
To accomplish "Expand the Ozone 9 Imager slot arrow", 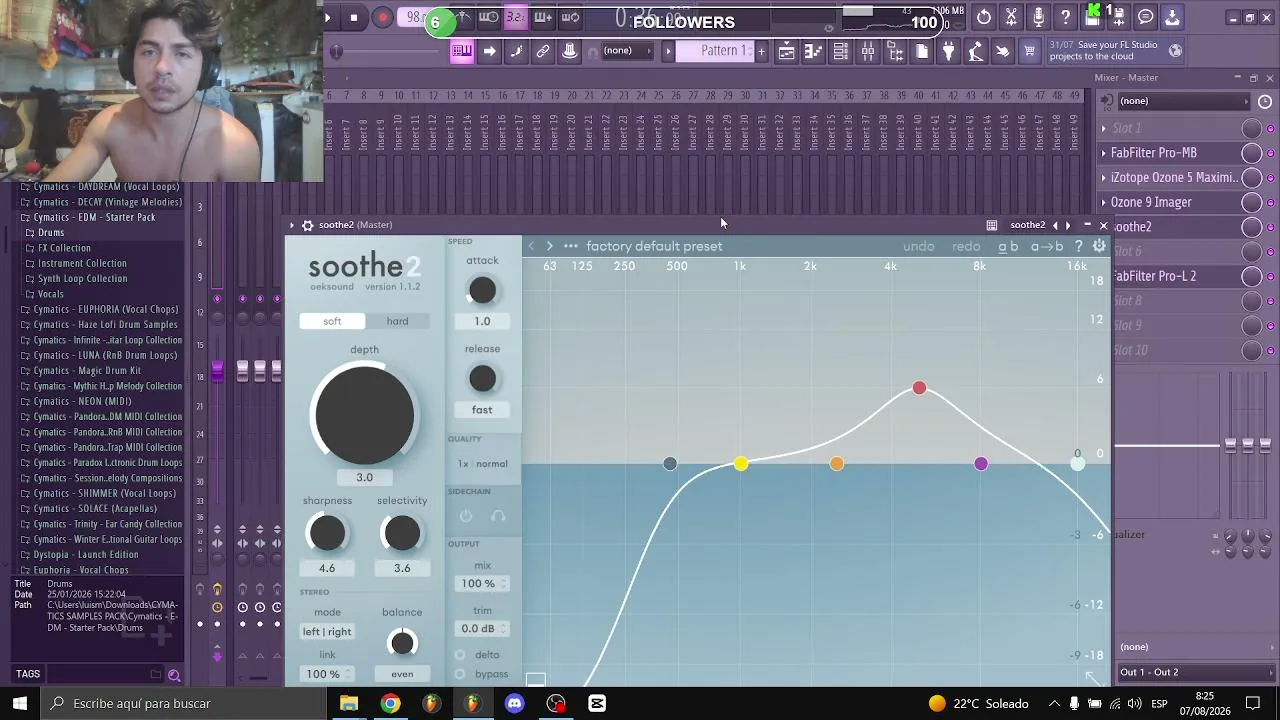I will (1104, 202).
